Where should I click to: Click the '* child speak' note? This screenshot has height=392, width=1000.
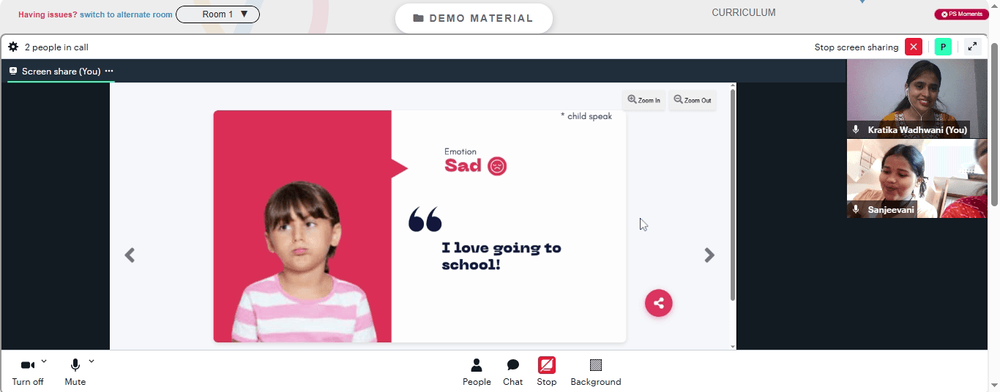click(586, 116)
